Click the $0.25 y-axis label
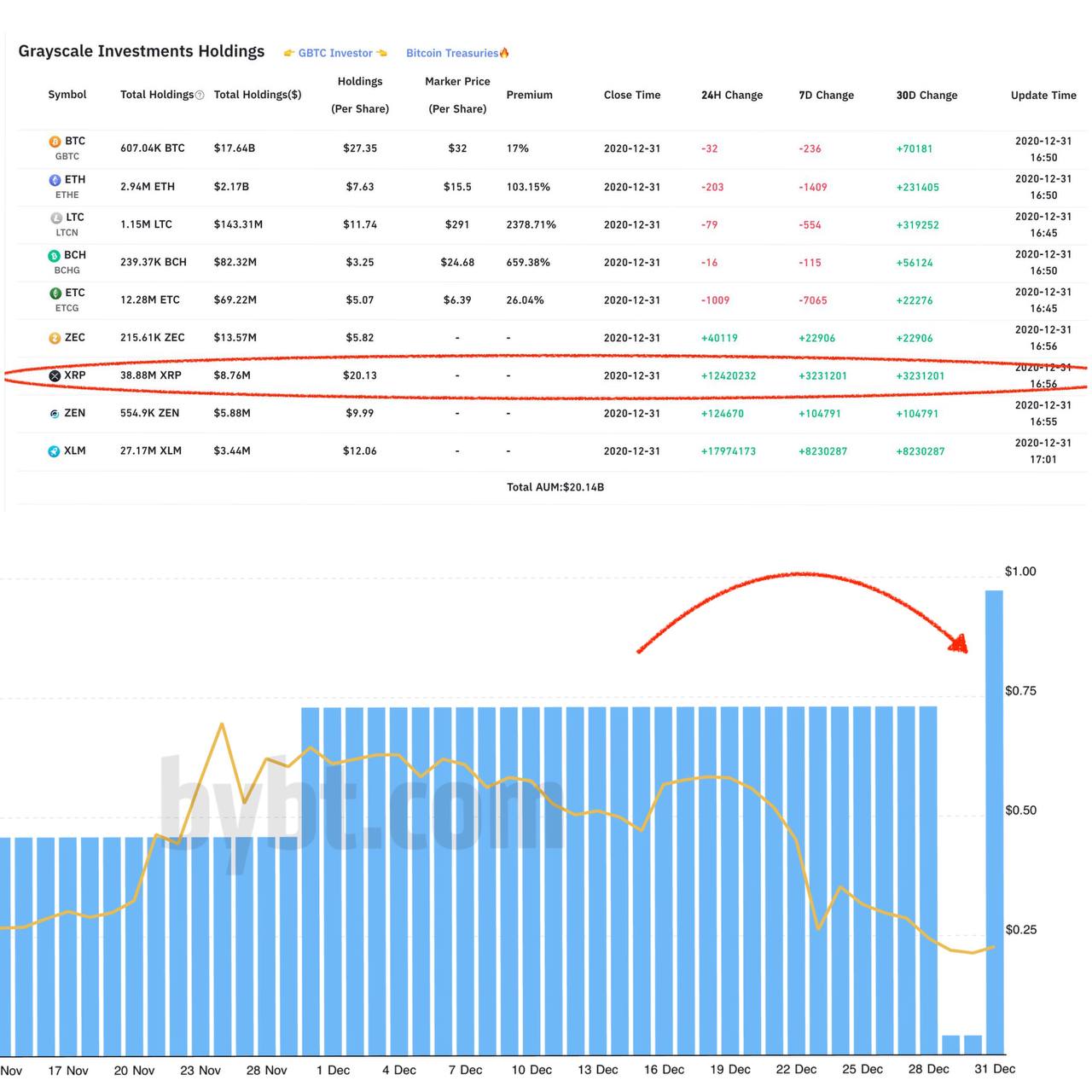 (x=1020, y=930)
